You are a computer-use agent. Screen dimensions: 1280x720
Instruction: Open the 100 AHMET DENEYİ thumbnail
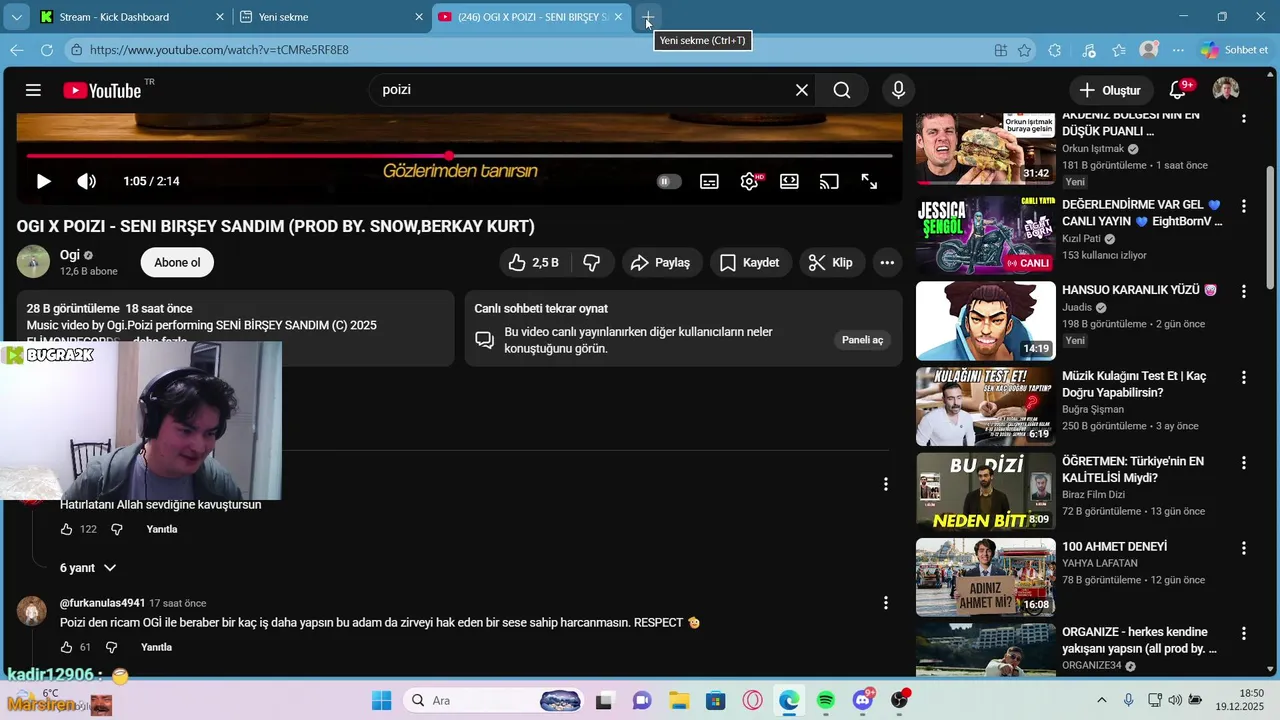click(986, 578)
